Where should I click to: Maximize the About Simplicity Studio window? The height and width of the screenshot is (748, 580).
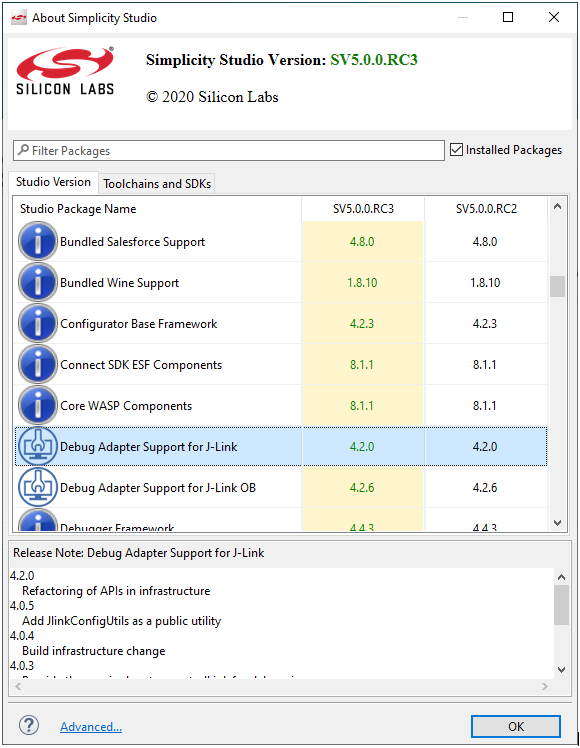click(508, 18)
